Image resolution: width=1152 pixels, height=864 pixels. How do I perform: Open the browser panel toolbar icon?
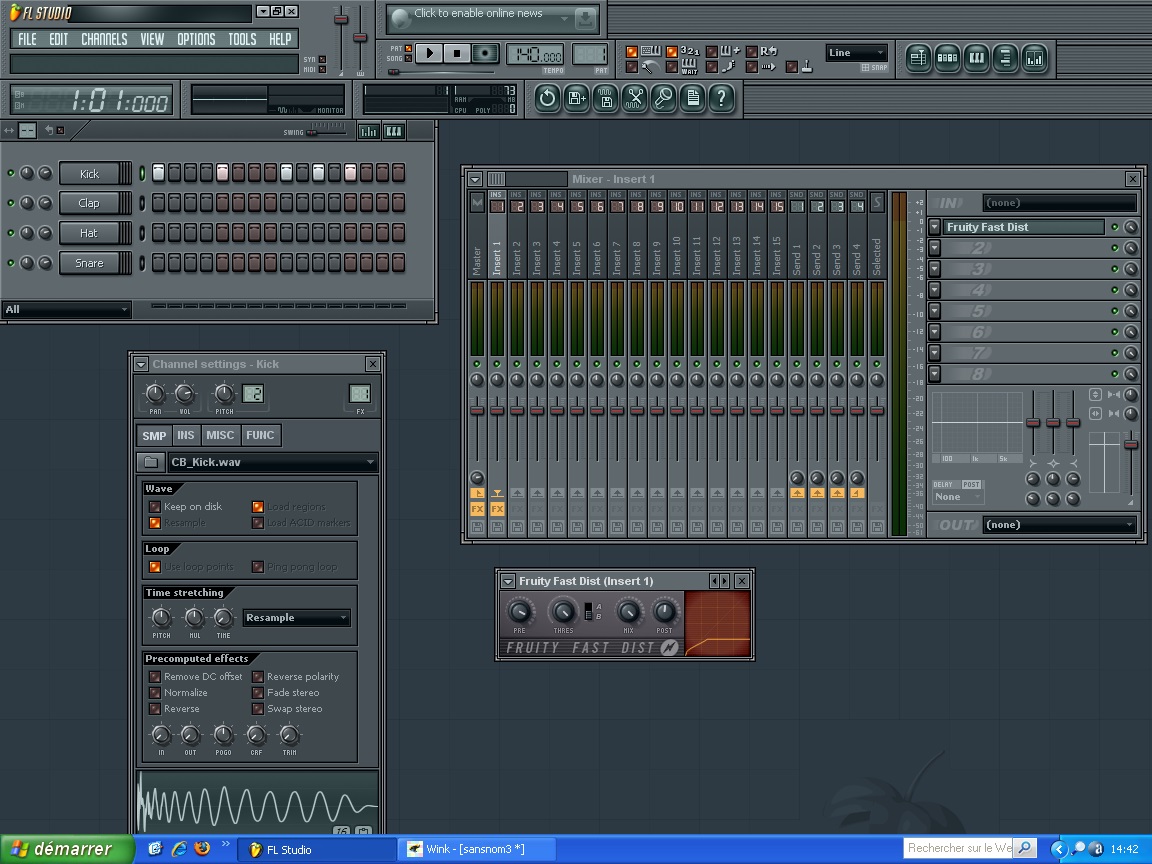click(x=1005, y=58)
